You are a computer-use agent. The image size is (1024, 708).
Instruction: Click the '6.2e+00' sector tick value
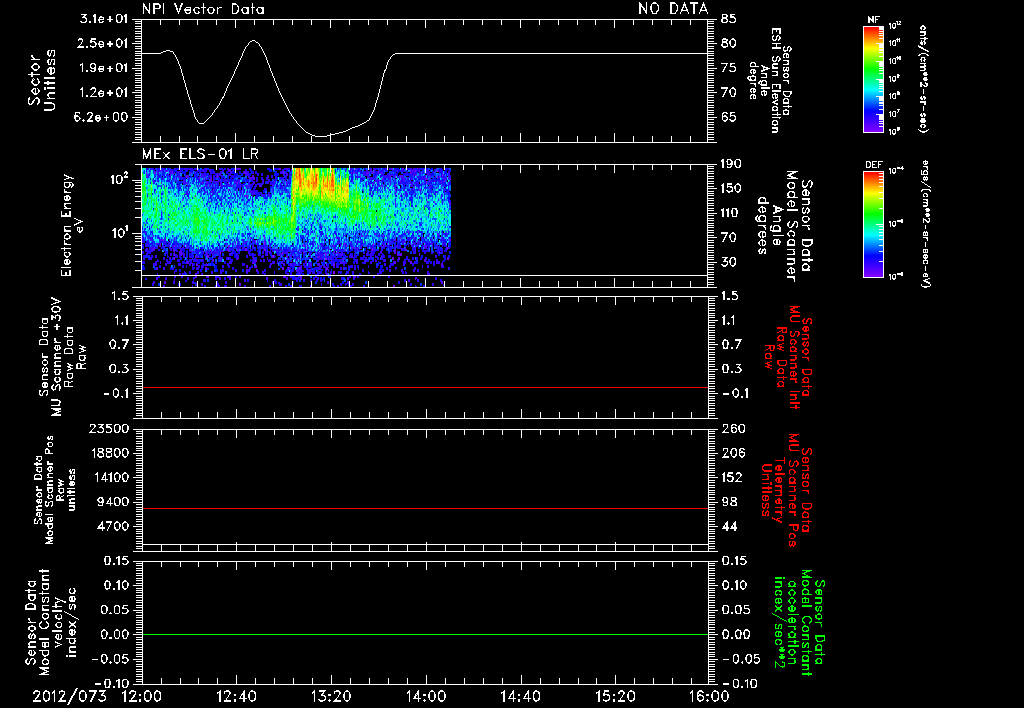[103, 118]
